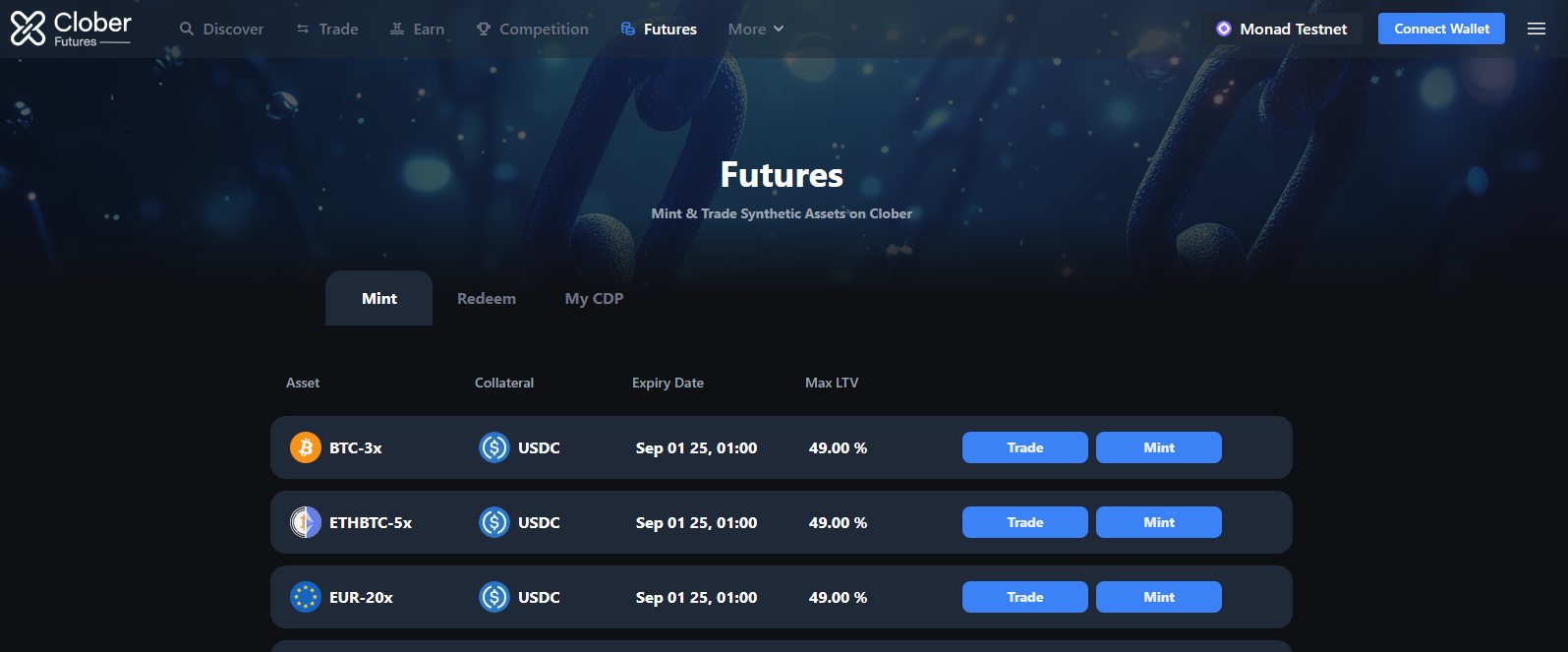Click the USDC icon in the BTC-3x row
This screenshot has height=652, width=1568.
[494, 447]
